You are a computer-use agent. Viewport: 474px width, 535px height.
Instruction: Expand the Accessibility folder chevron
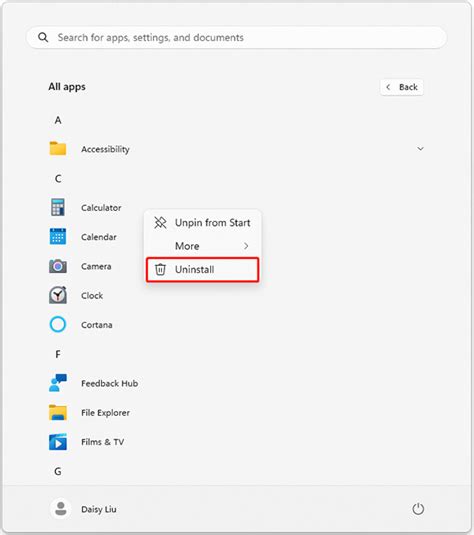click(420, 149)
